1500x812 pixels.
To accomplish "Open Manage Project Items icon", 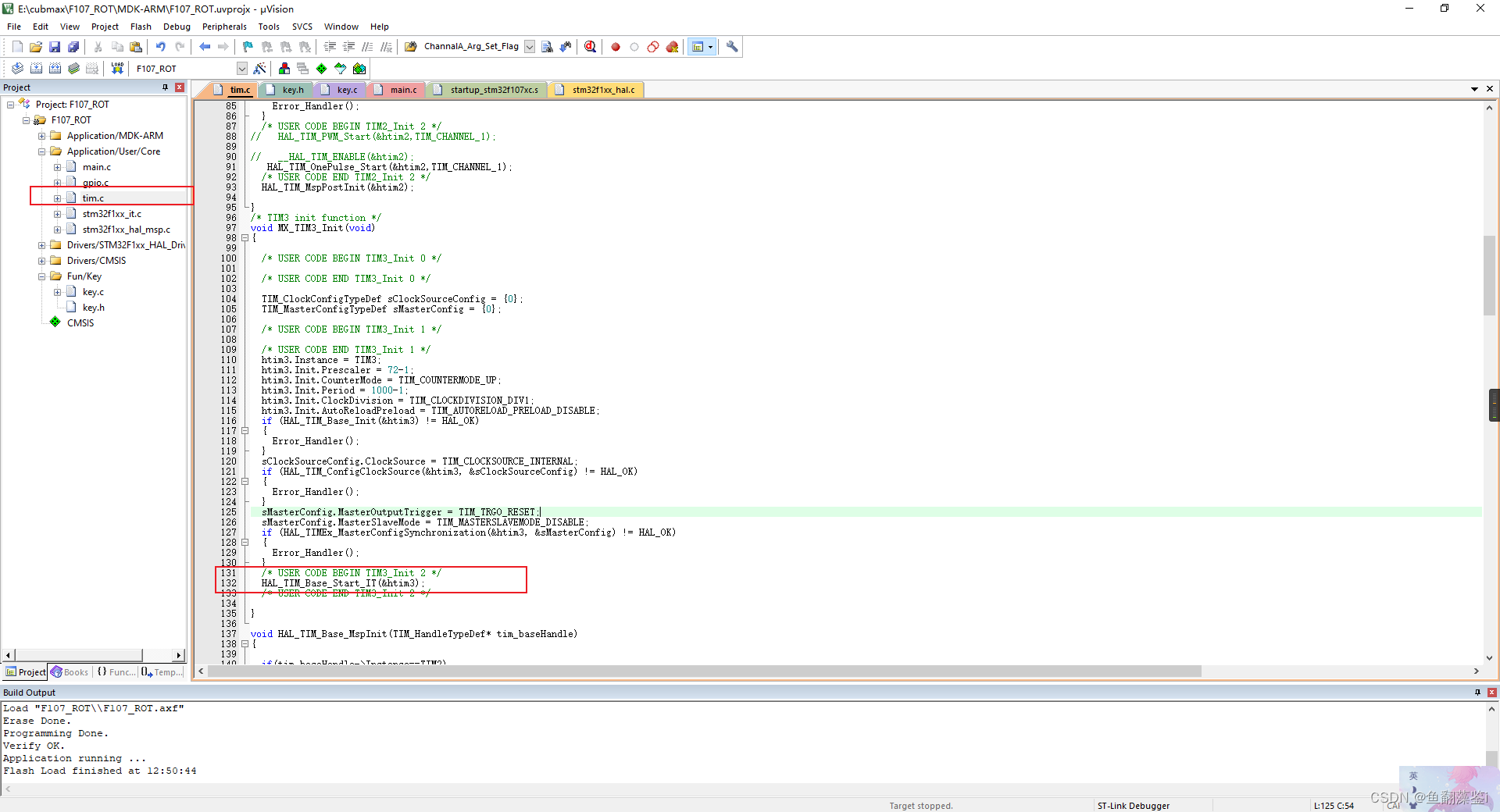I will click(284, 69).
